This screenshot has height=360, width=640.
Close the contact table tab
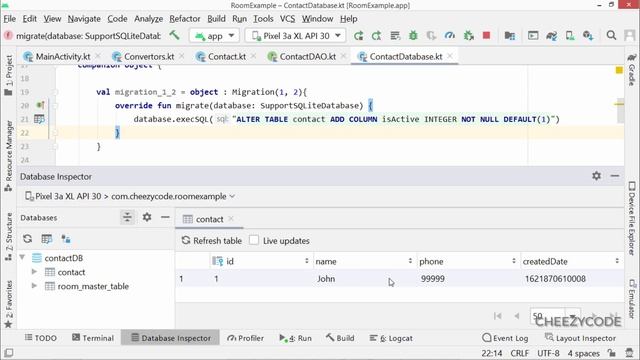(x=231, y=219)
